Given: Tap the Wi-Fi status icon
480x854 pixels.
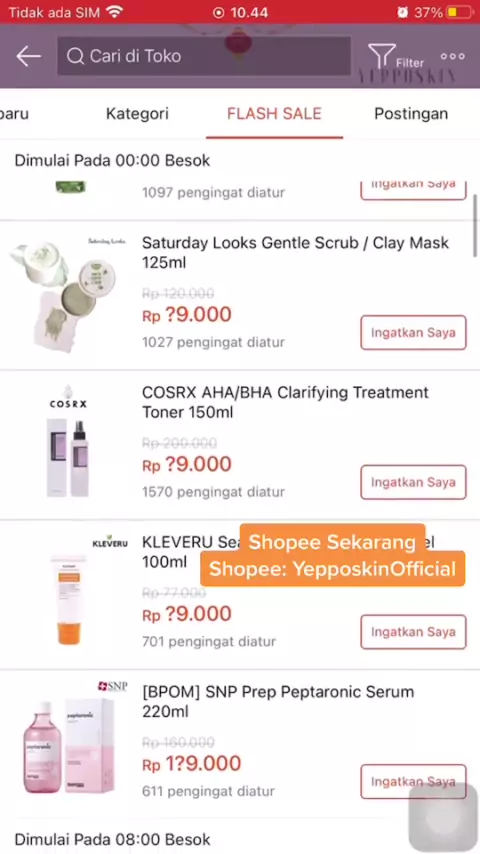Looking at the screenshot, I should tap(114, 11).
